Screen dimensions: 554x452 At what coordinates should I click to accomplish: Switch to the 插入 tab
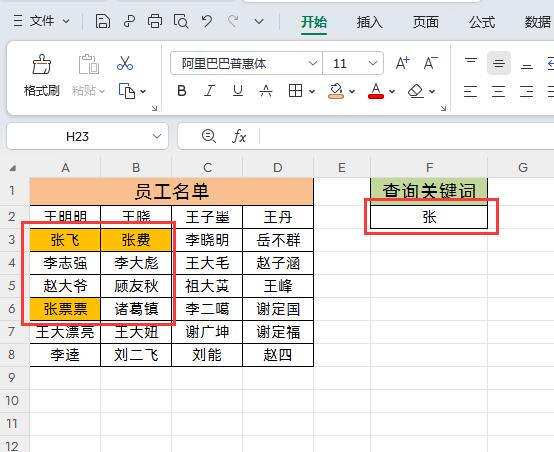[x=370, y=22]
